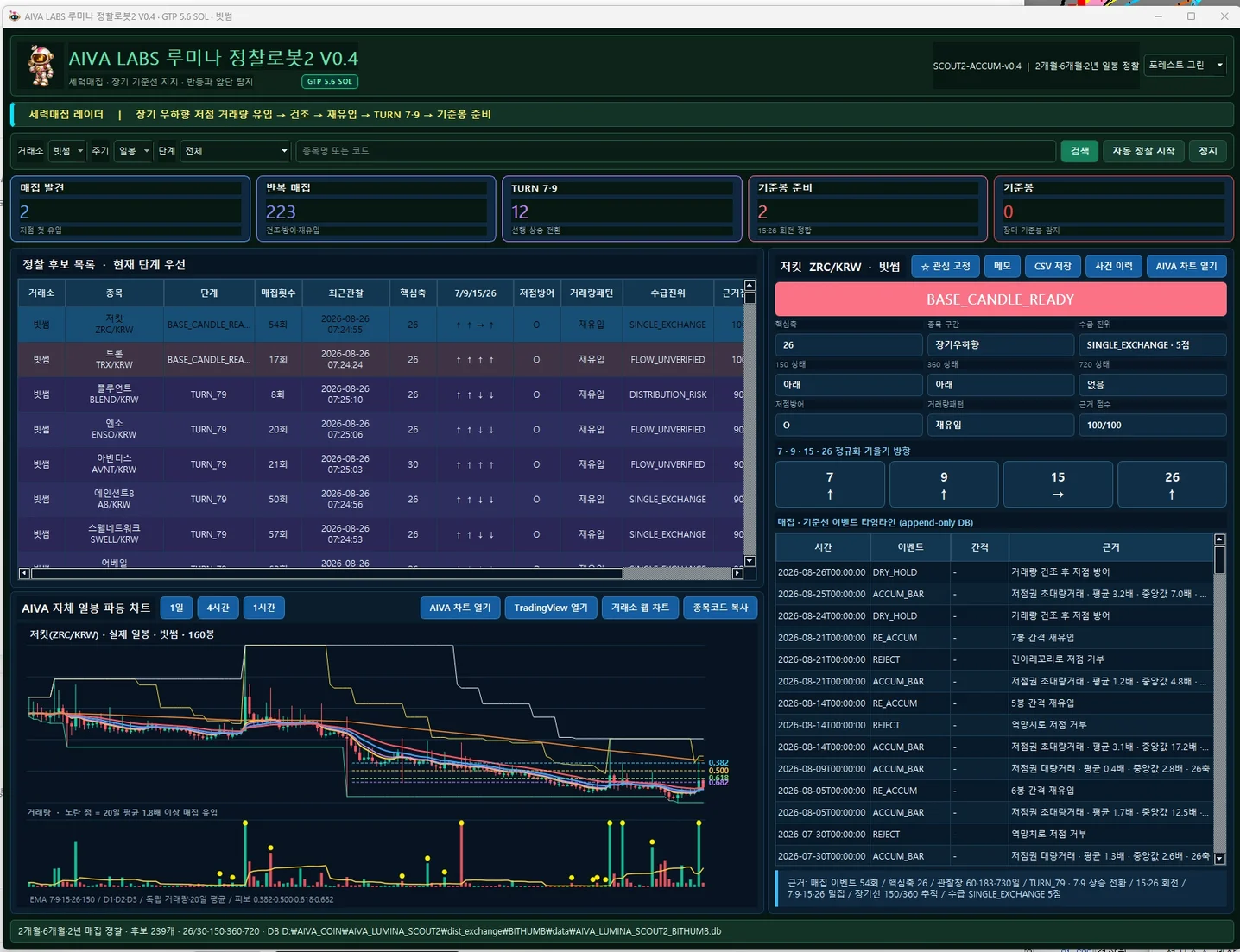
Task: Select the 기준봉 summary card
Action: pos(1114,209)
